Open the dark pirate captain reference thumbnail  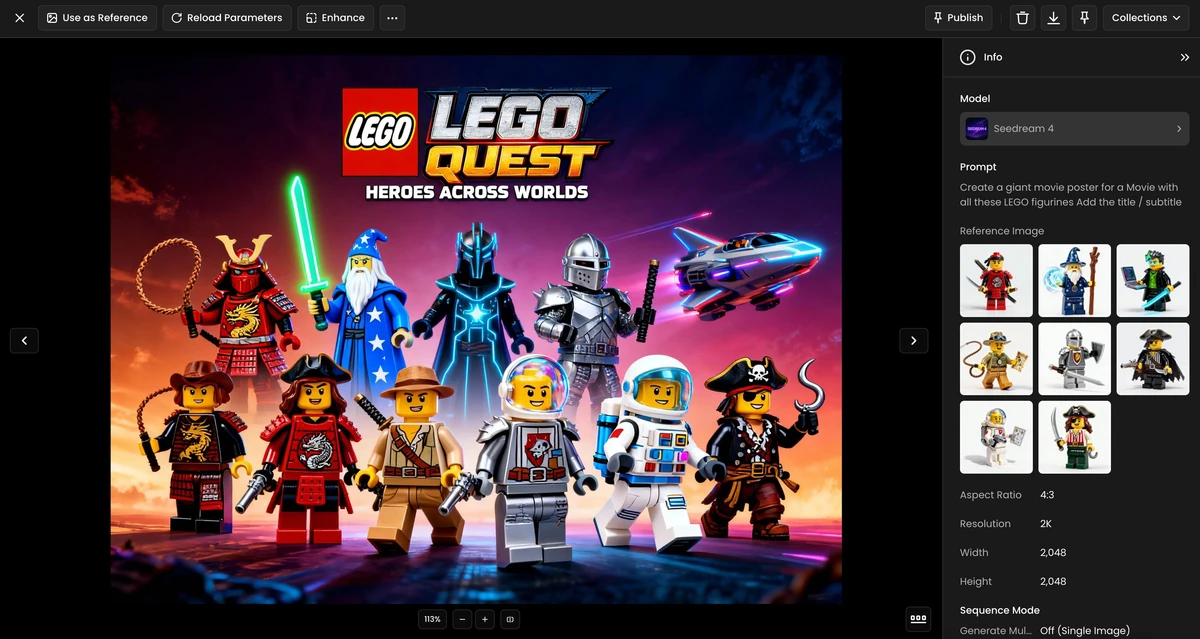[1153, 358]
